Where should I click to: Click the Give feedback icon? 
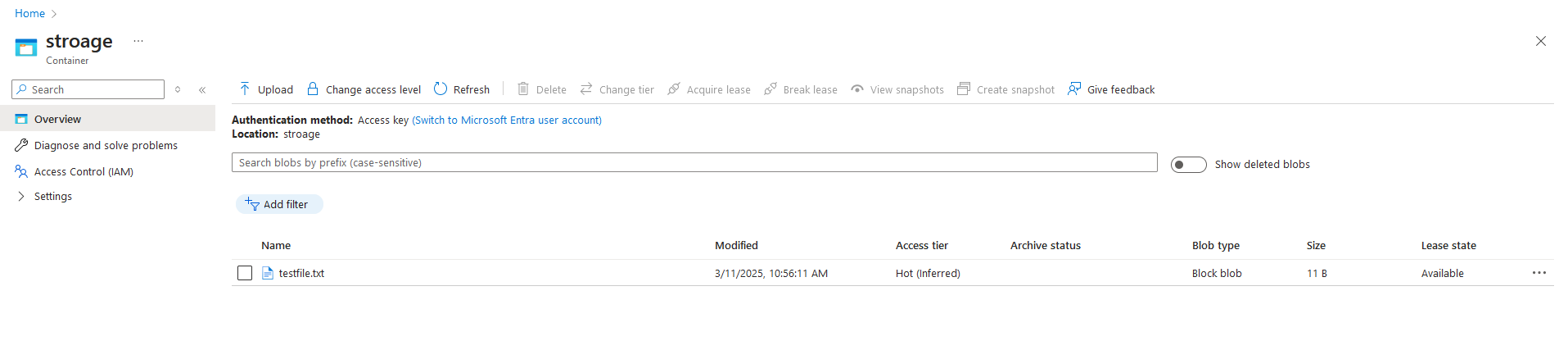(1074, 89)
